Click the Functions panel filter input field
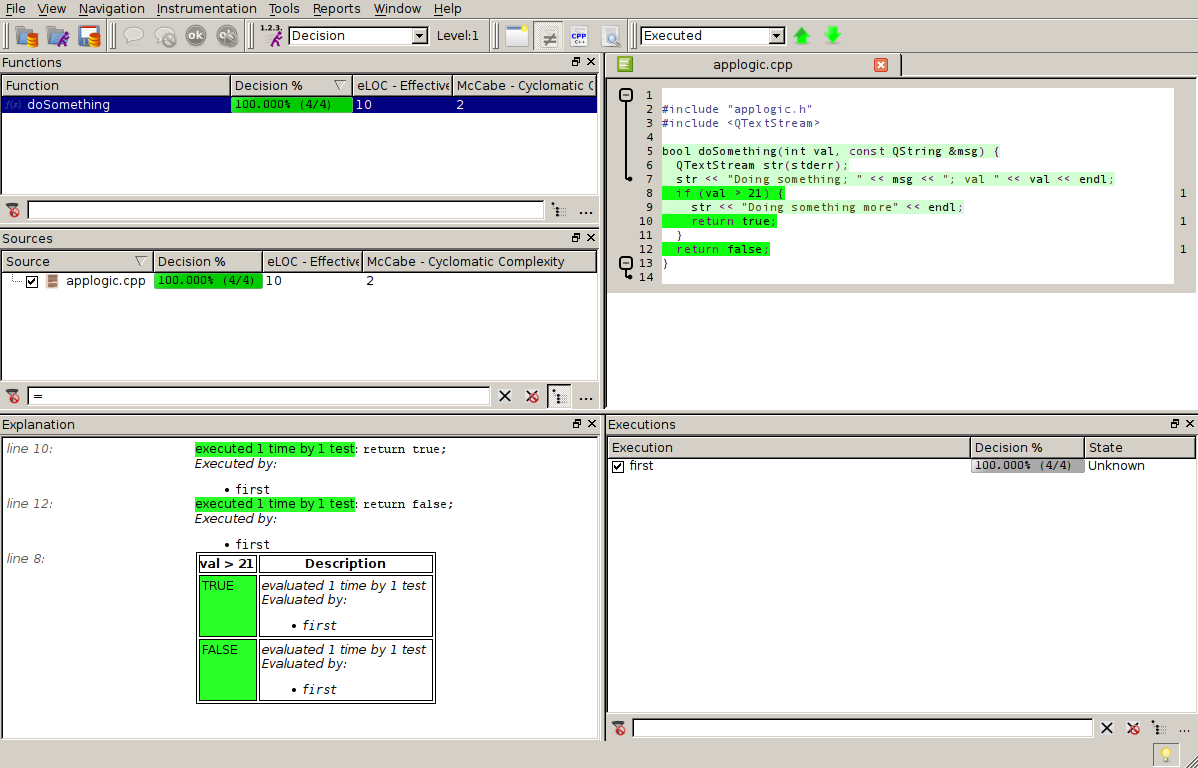Image resolution: width=1198 pixels, height=768 pixels. 285,210
